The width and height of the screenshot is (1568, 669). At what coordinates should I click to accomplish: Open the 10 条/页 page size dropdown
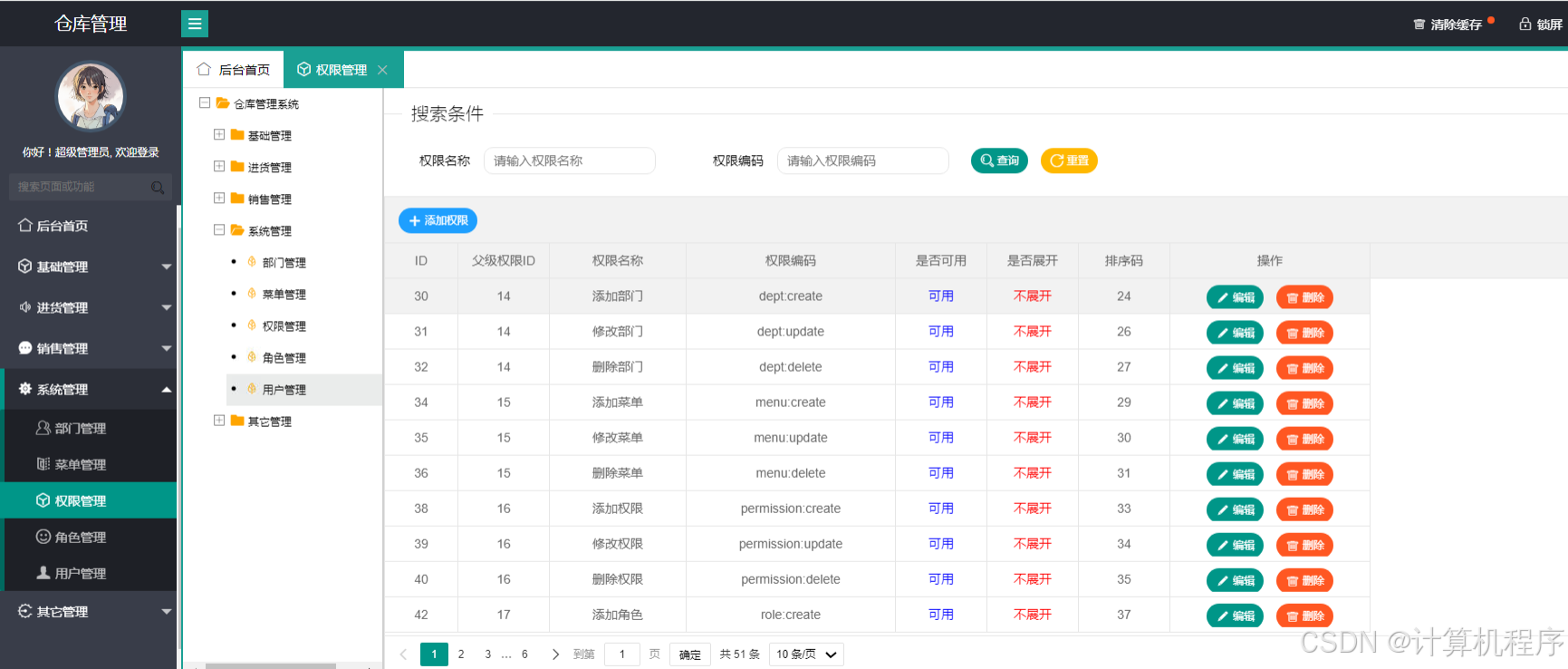click(806, 654)
